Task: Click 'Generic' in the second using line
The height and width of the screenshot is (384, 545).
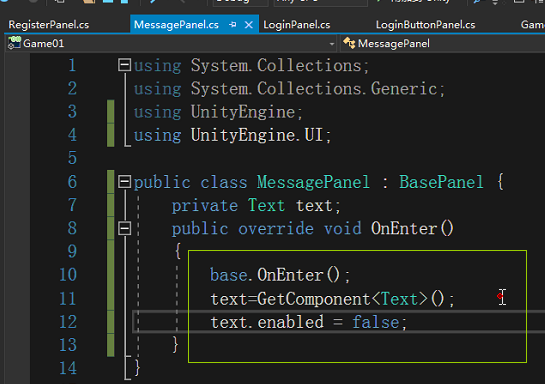Action: [x=404, y=89]
